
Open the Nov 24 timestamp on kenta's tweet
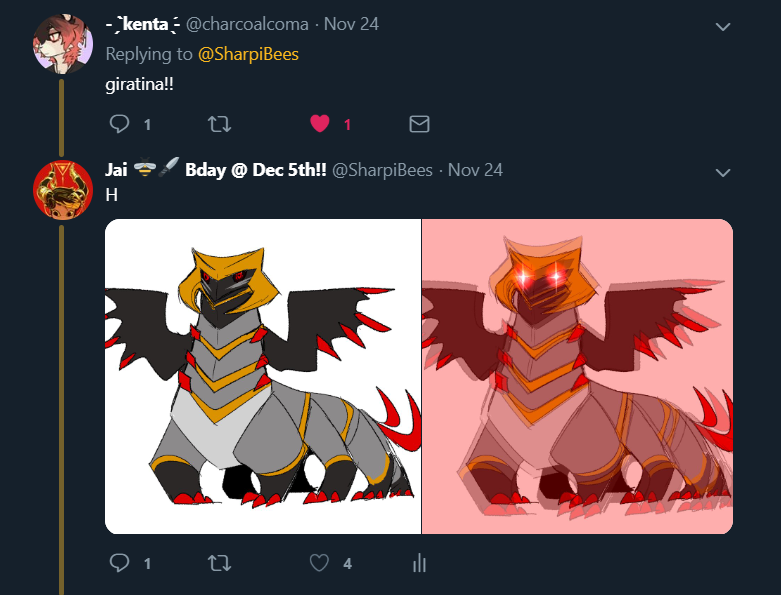coord(351,24)
